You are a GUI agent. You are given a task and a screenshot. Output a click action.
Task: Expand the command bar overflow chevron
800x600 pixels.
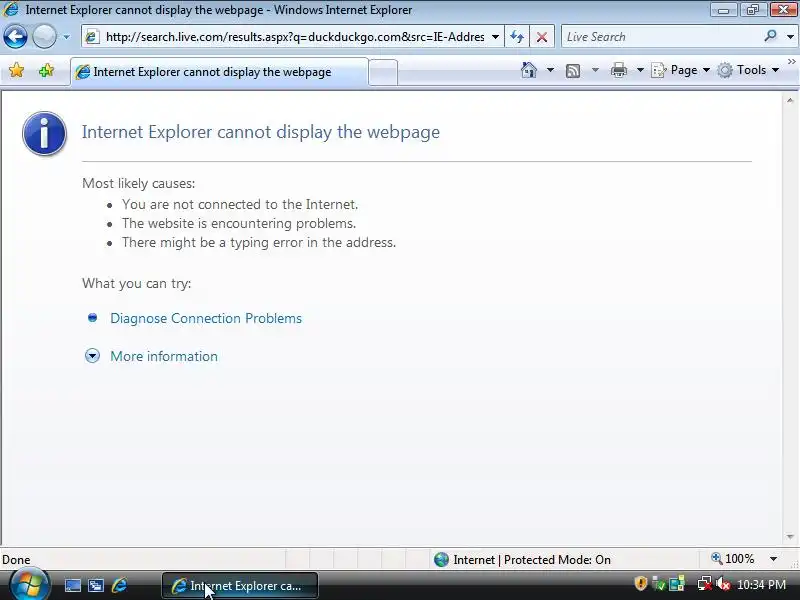(x=791, y=62)
